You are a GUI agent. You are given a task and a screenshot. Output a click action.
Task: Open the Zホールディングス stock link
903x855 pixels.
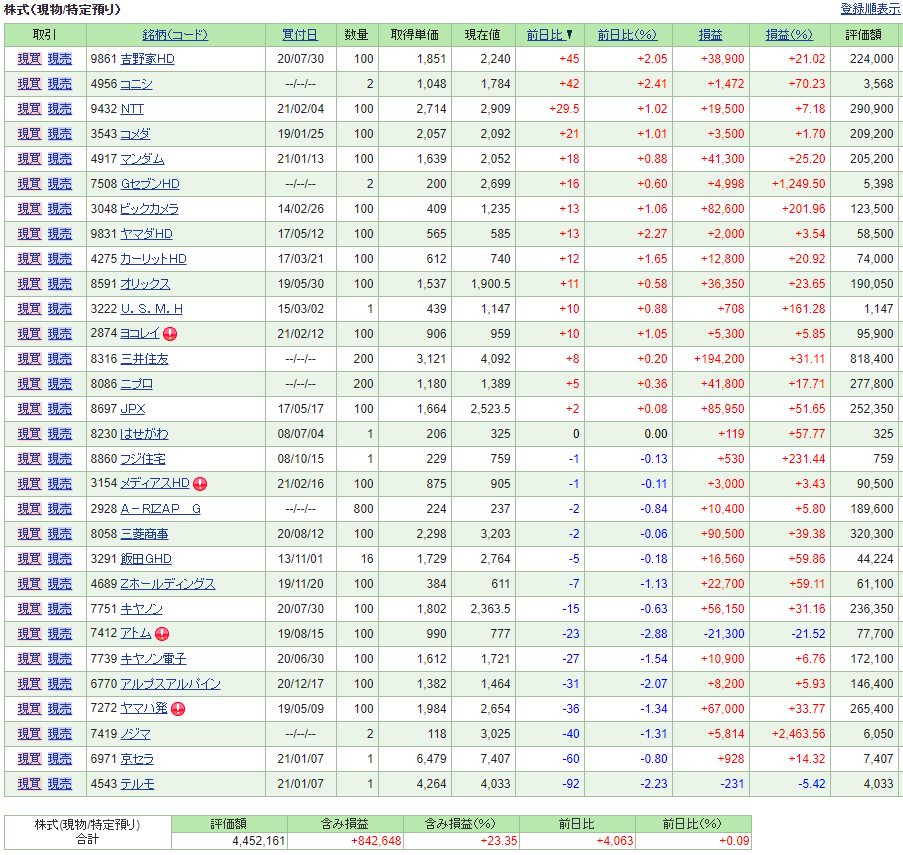[168, 584]
